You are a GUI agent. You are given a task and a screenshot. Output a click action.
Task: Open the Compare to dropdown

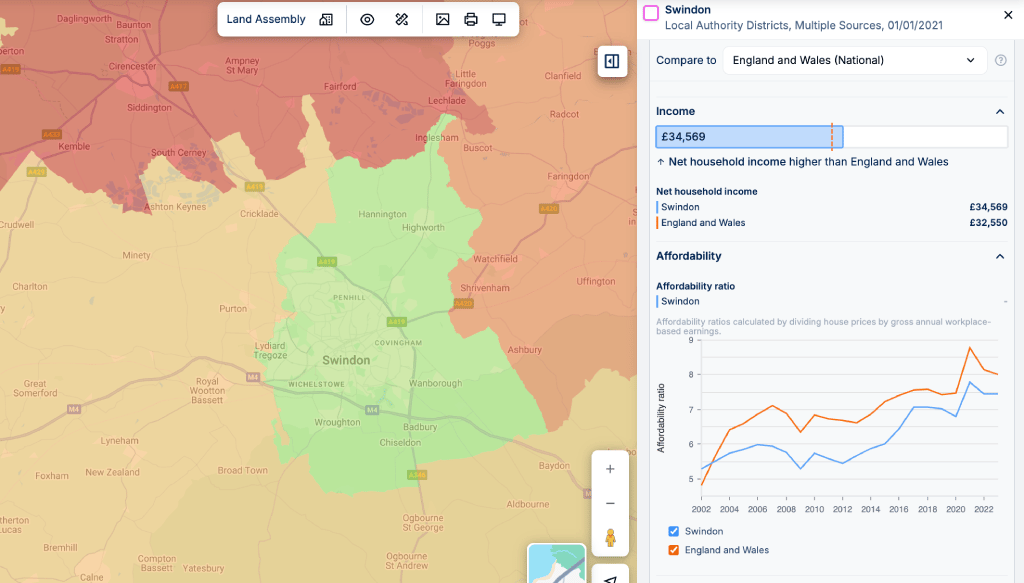(x=854, y=60)
